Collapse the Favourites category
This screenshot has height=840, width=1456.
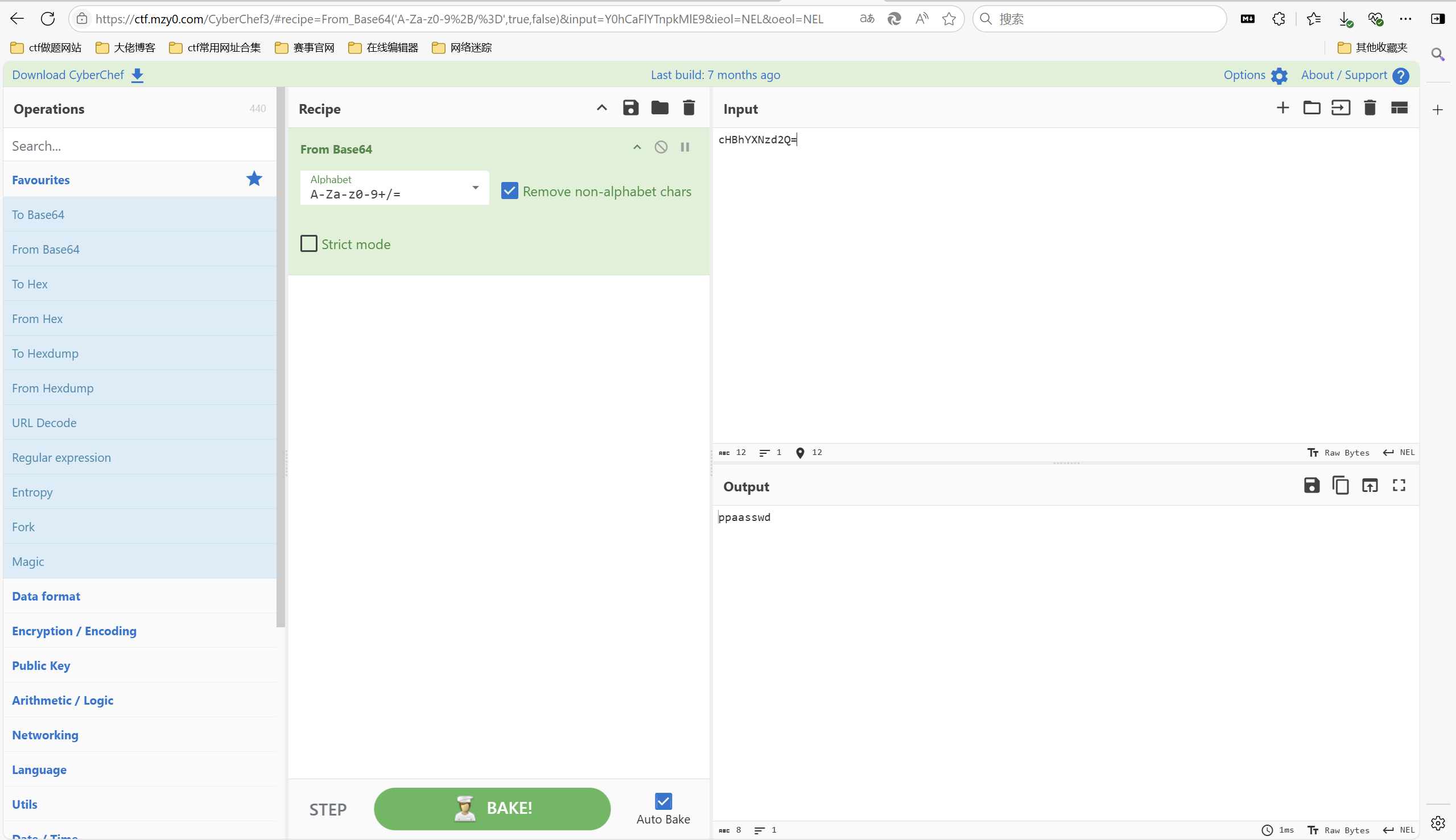pos(140,179)
